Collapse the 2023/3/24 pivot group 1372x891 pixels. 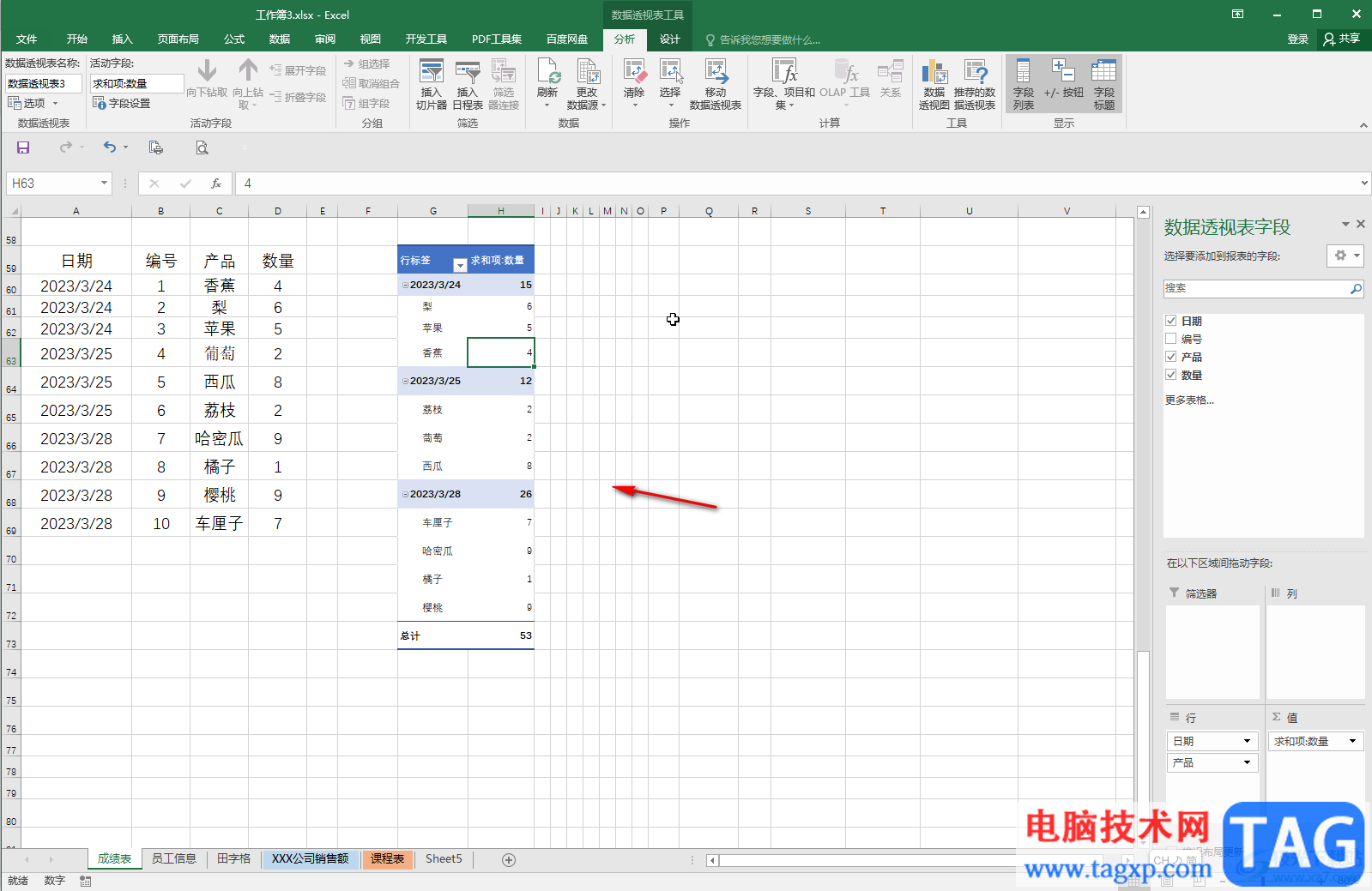click(x=406, y=285)
